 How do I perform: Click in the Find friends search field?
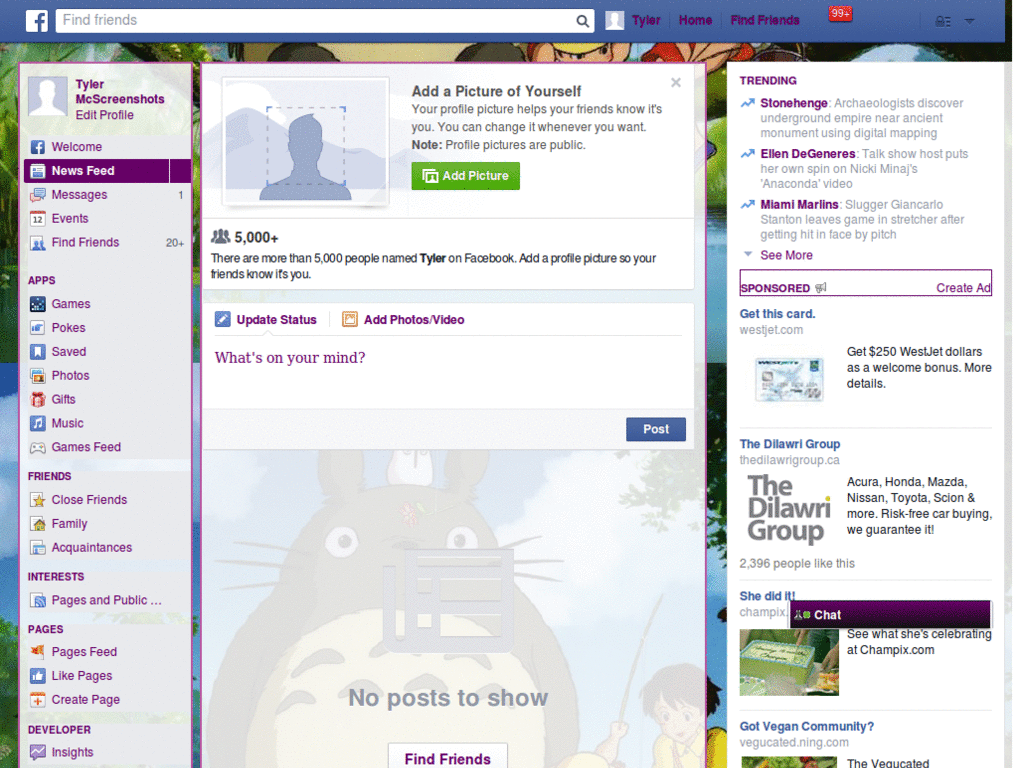pyautogui.click(x=317, y=20)
